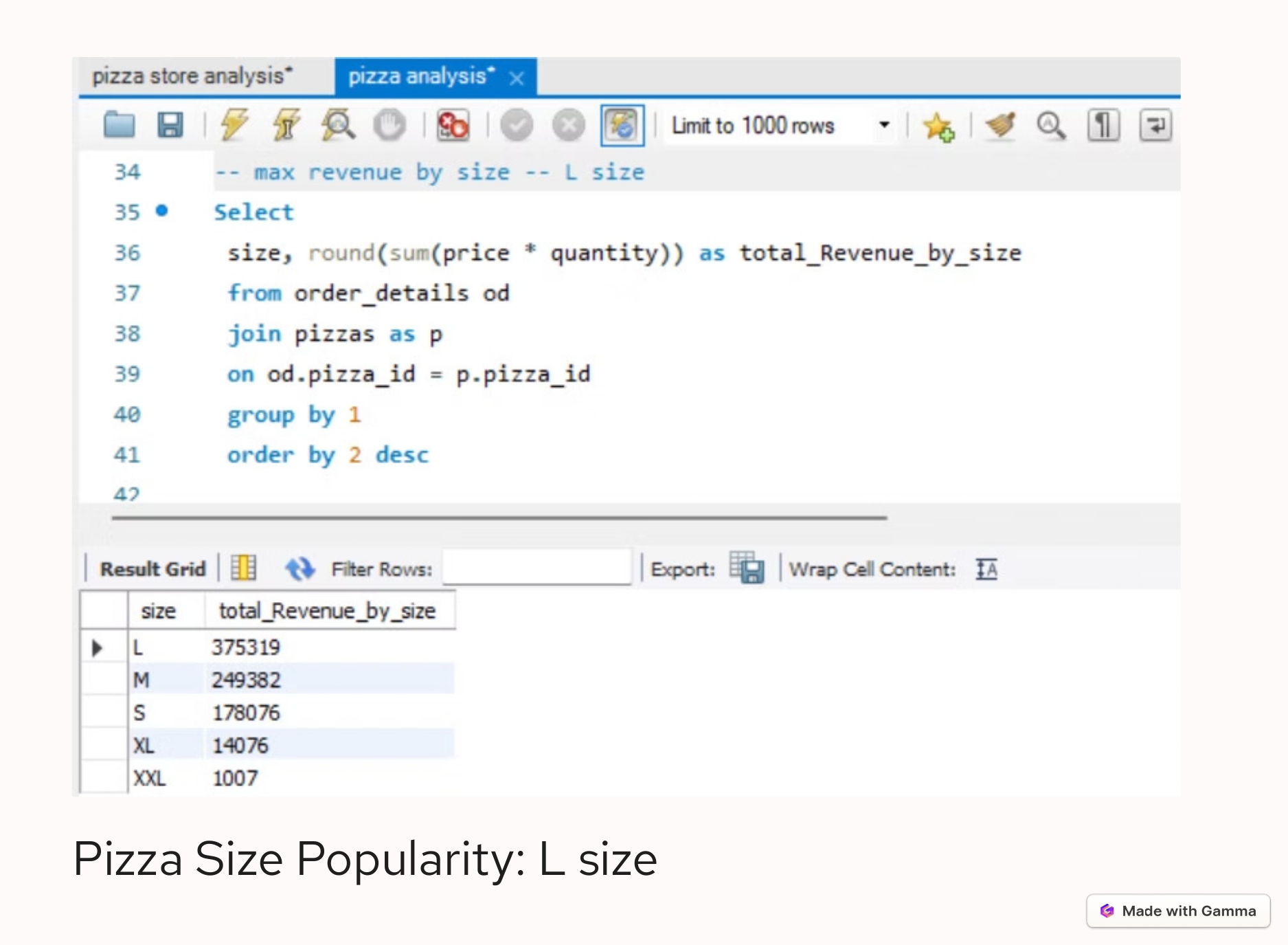
Task: Stop query execution hand icon
Action: click(389, 125)
